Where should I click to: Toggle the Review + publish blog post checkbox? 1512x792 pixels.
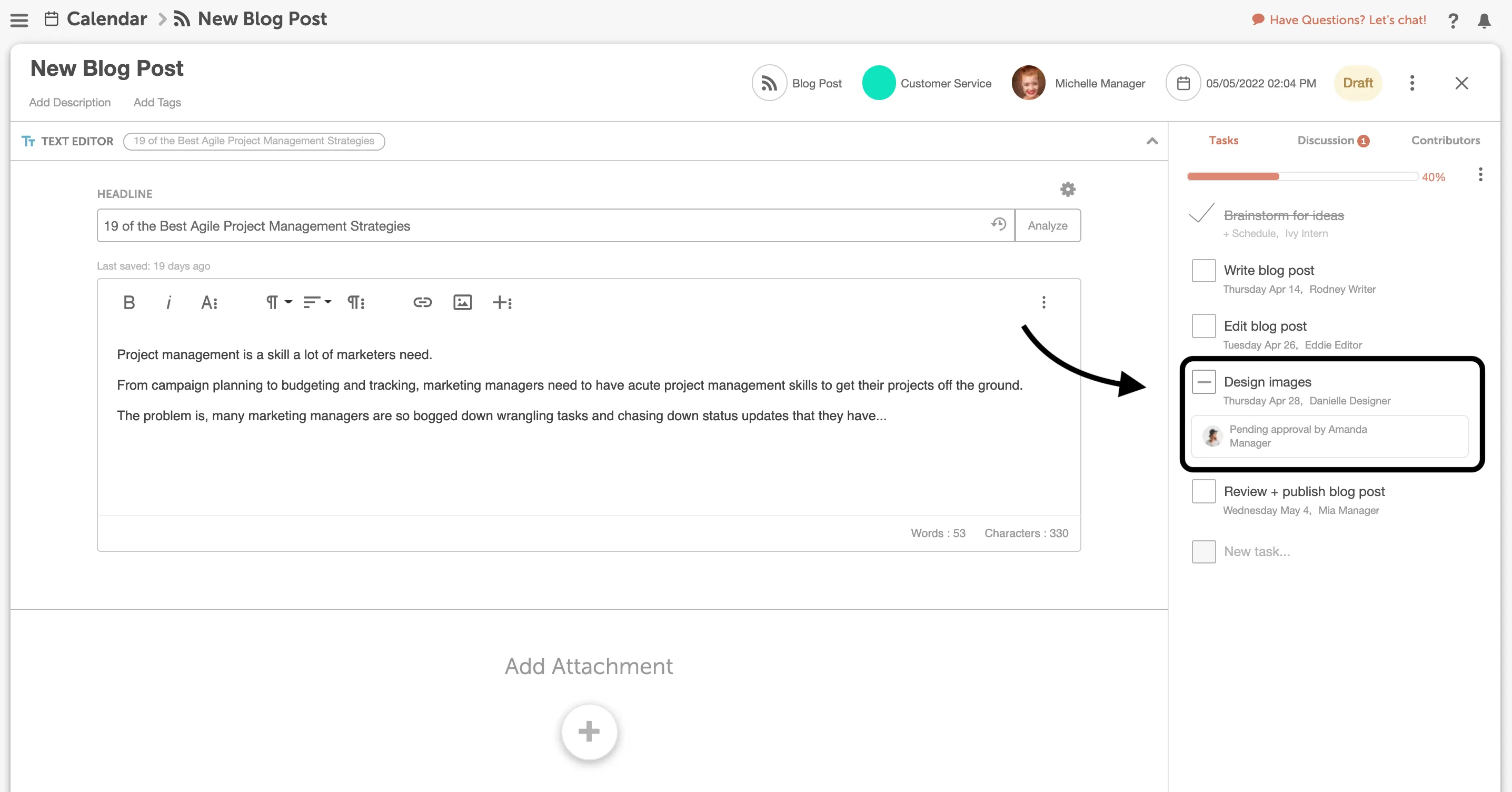1203,491
